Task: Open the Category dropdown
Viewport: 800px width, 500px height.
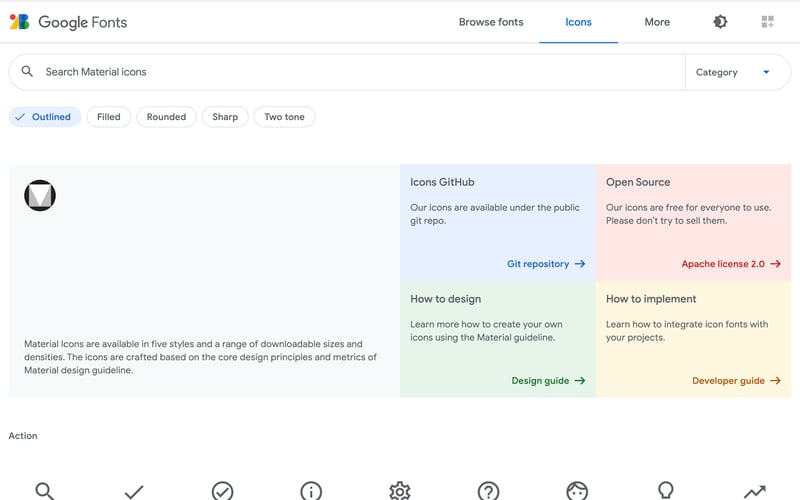Action: 737,72
